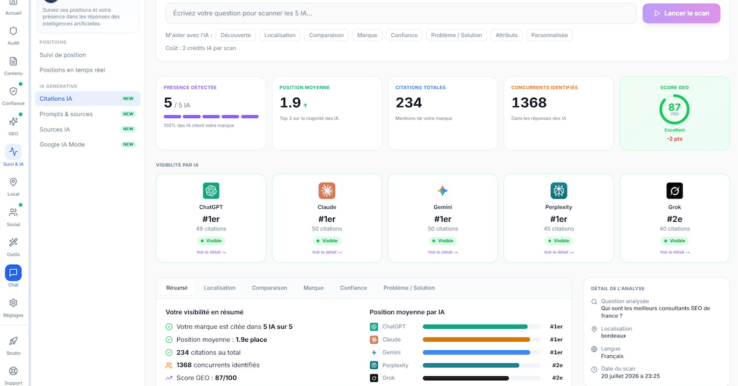The height and width of the screenshot is (386, 738).
Task: Click the pin icon beside Localisation detail
Action: pyautogui.click(x=594, y=329)
